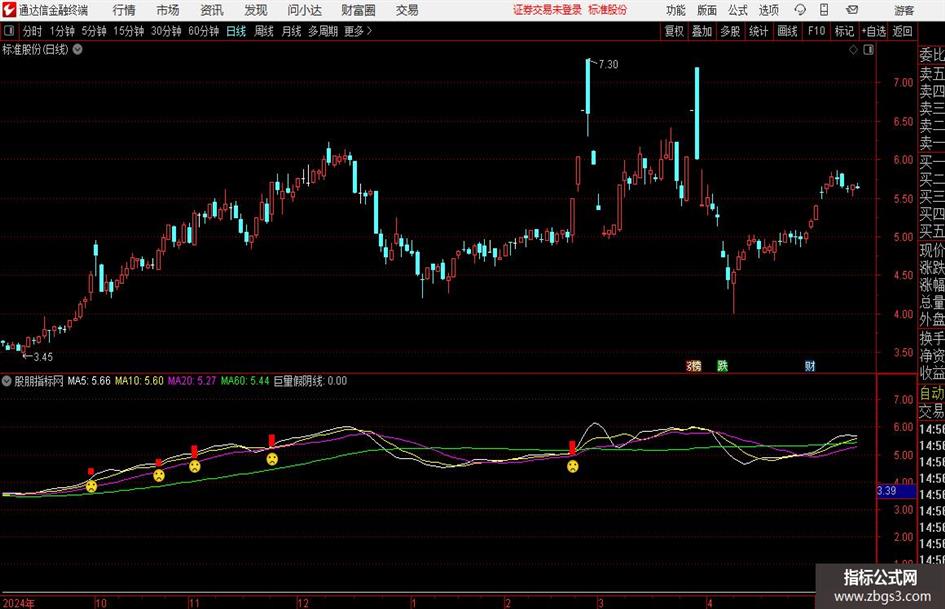Viewport: 945px width, 609px height.
Task: Open F10 company info
Action: (x=816, y=31)
